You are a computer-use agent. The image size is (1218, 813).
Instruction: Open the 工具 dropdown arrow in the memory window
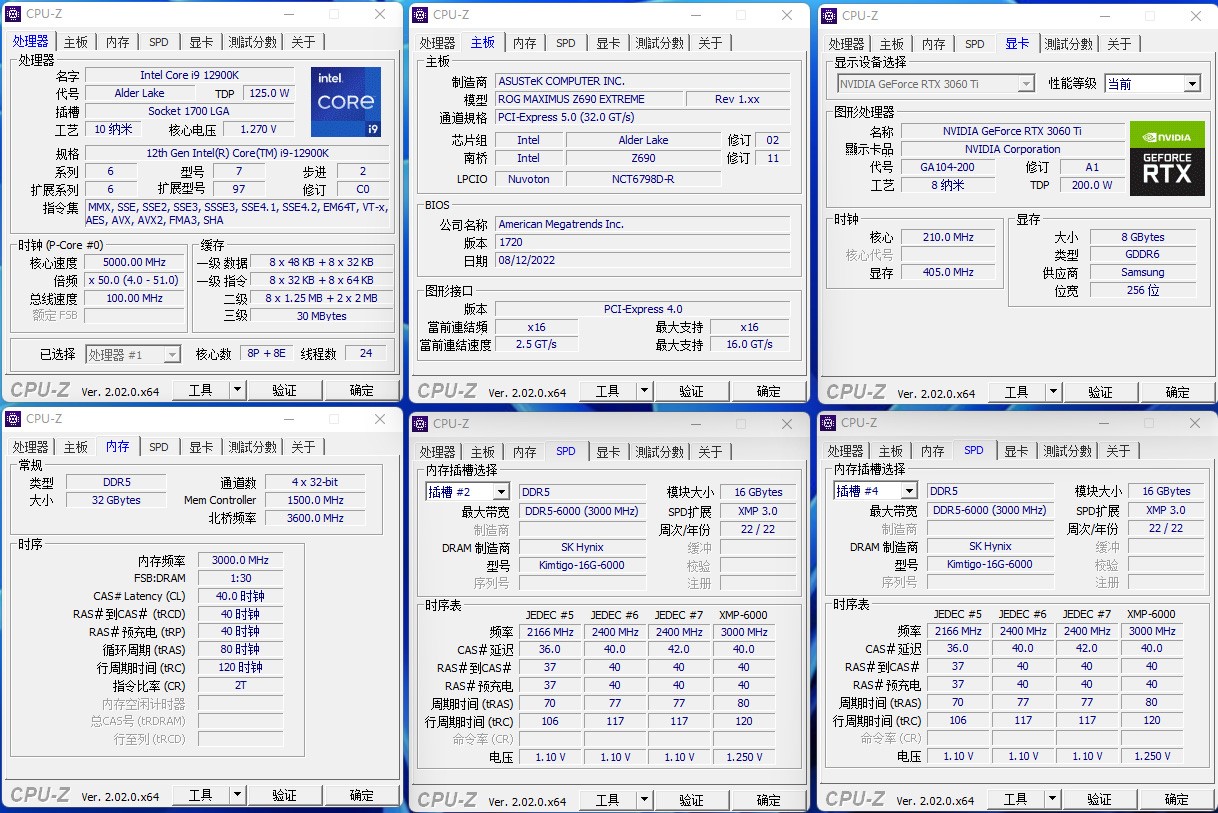(x=238, y=796)
